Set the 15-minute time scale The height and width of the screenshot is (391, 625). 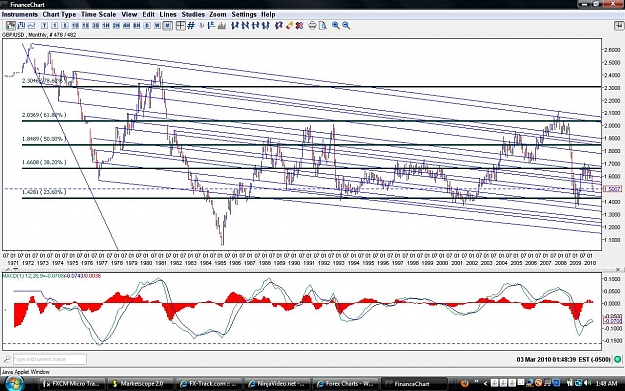(85, 26)
